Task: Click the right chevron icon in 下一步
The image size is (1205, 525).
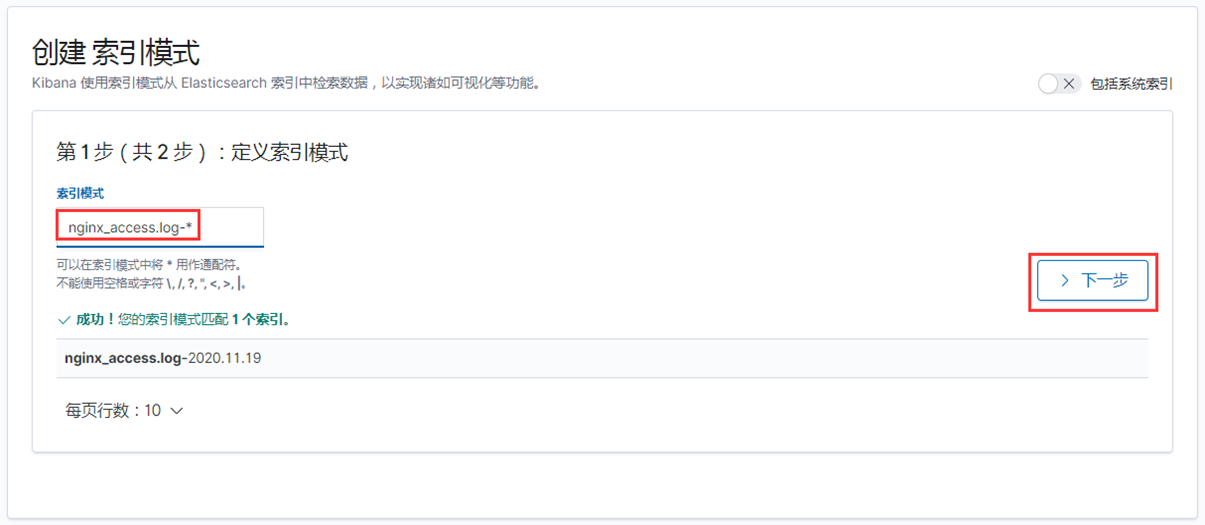Action: coord(1065,281)
